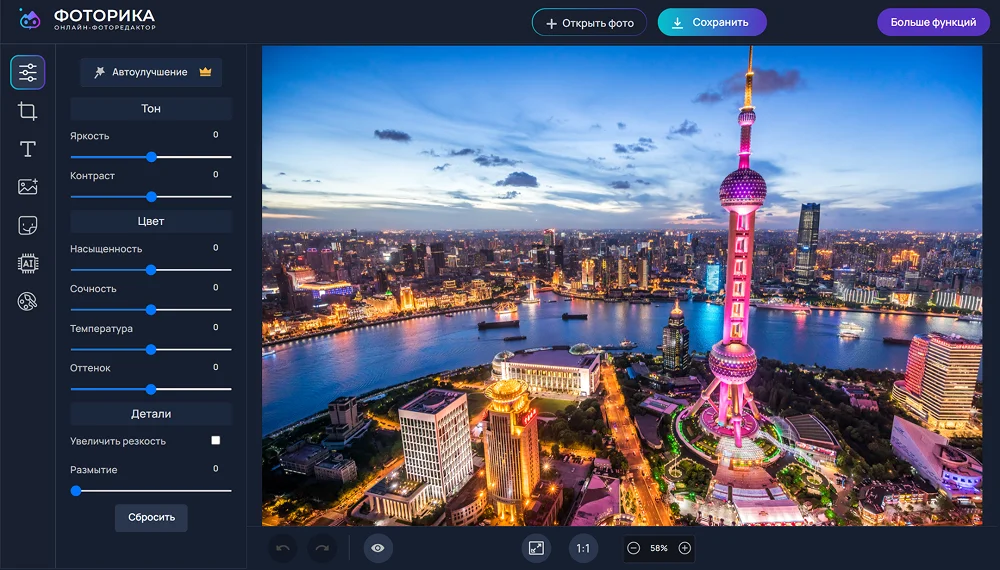
Task: Open the add image overlay tool
Action: 27,187
